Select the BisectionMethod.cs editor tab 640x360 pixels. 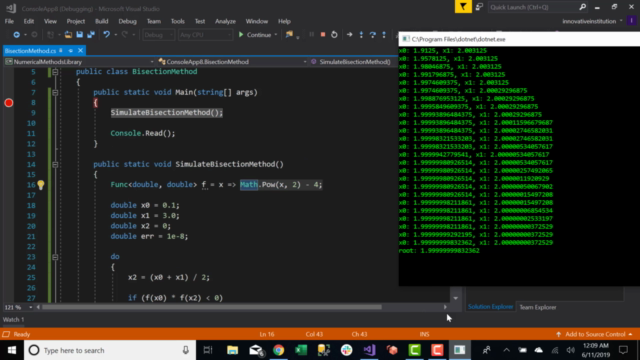coord(30,51)
